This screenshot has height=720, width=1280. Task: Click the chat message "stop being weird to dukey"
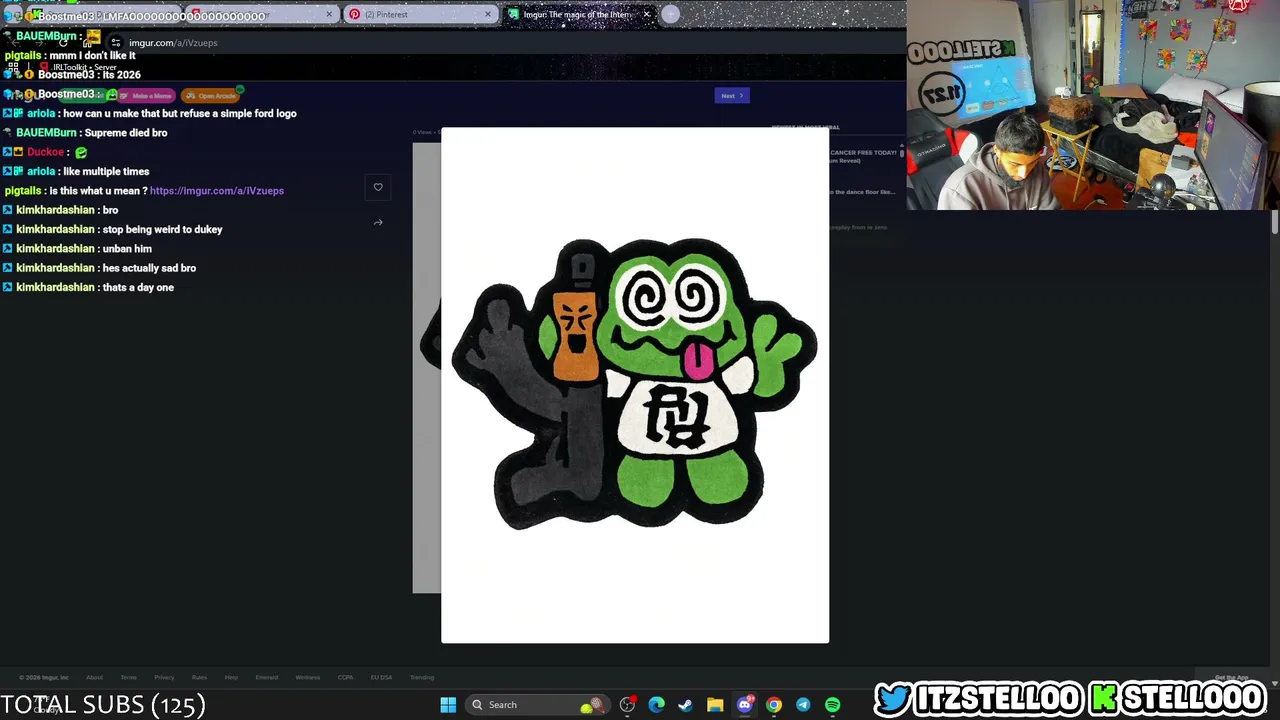tap(163, 230)
